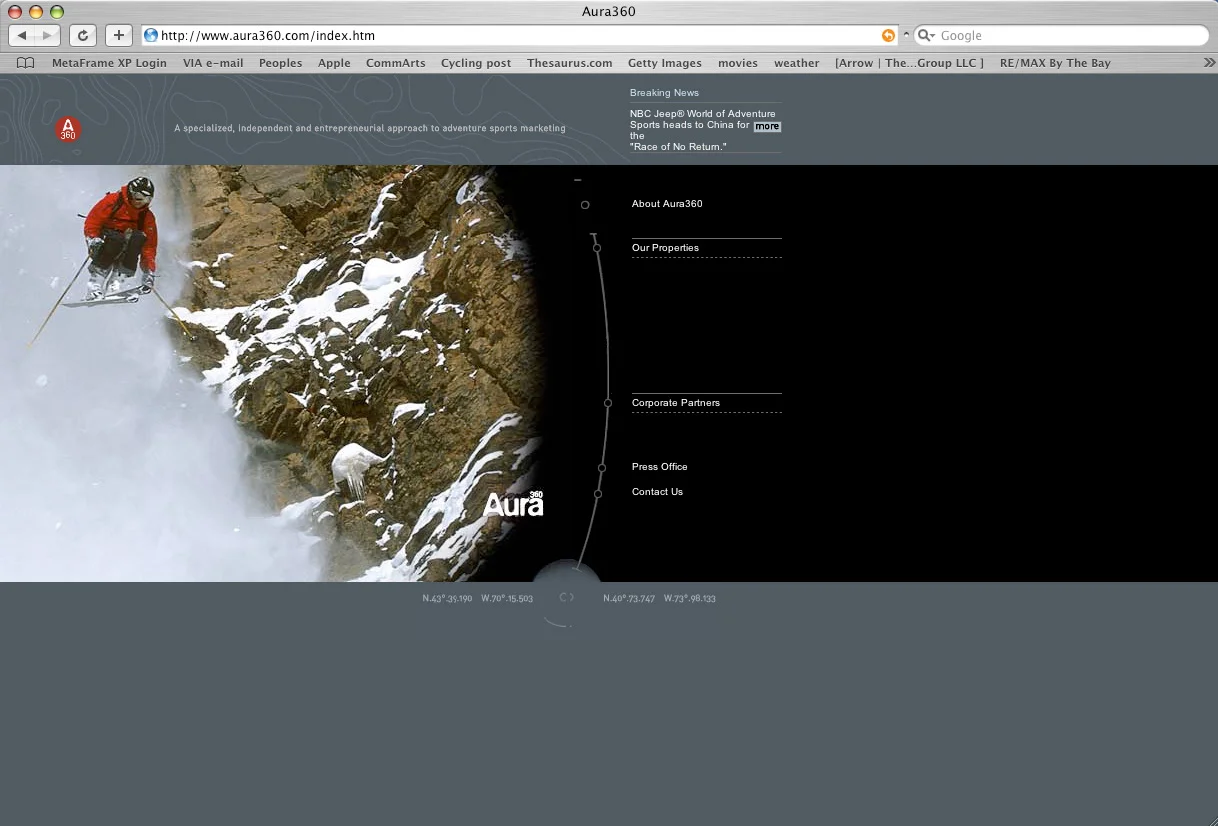Screen dimensions: 1218x826
Task: Open the Arrow | The...Group LLC bookmark
Action: tap(909, 63)
